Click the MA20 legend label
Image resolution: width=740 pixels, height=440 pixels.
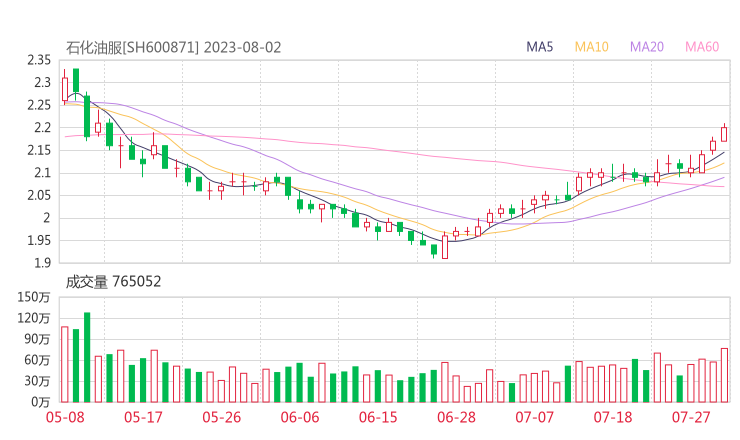(x=647, y=47)
